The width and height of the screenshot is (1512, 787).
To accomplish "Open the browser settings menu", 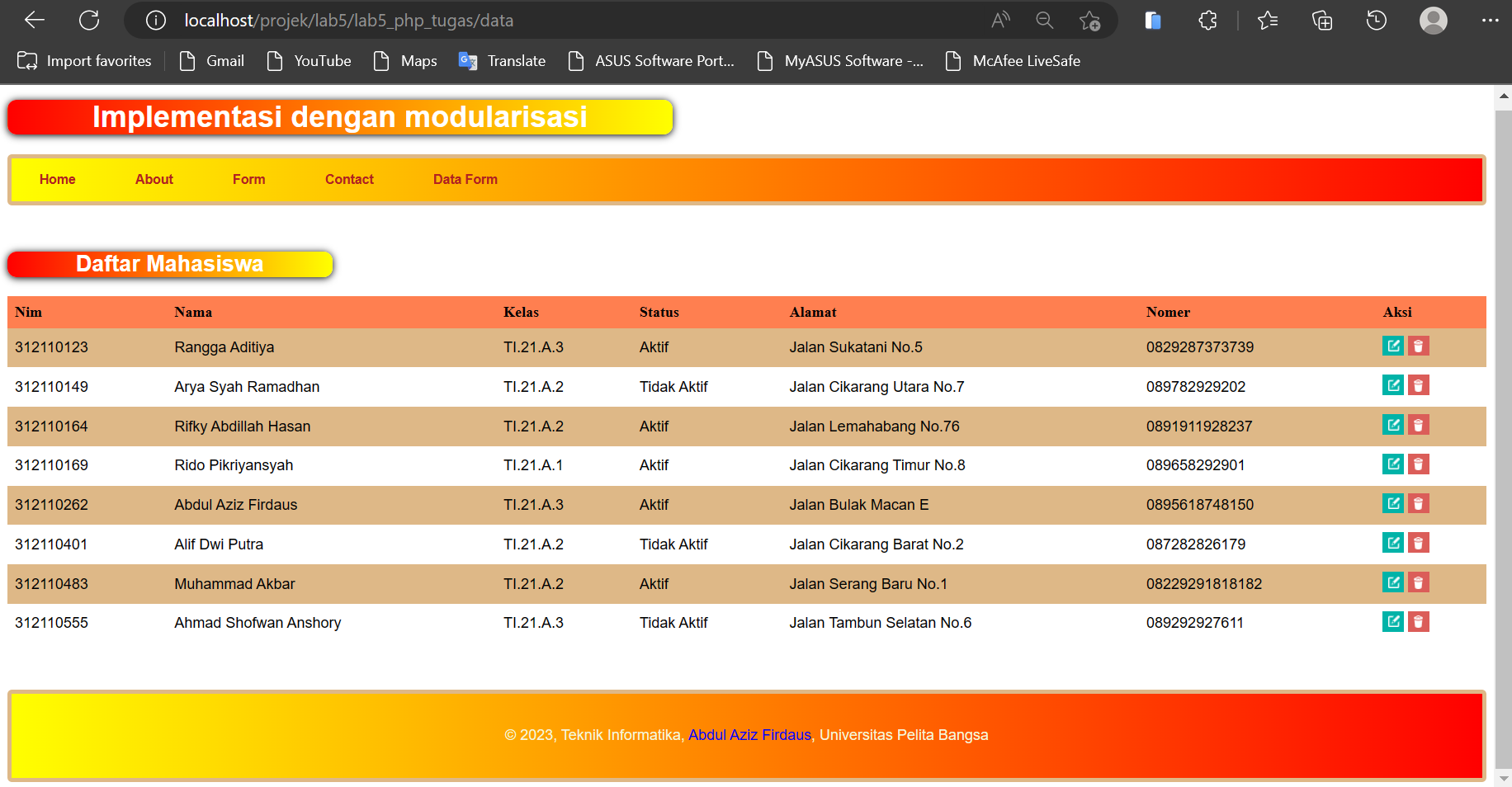I will [x=1490, y=20].
